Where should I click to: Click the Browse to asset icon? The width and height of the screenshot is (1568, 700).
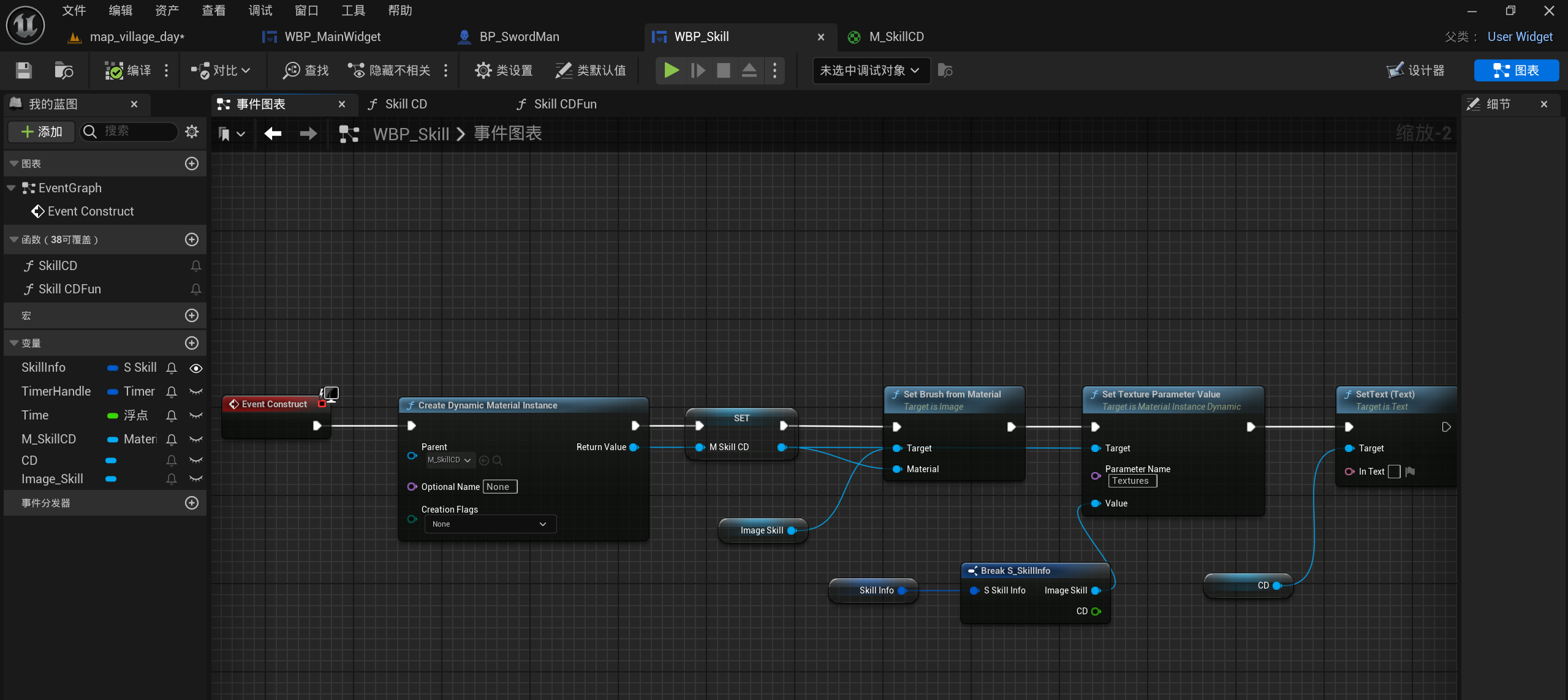coord(63,70)
